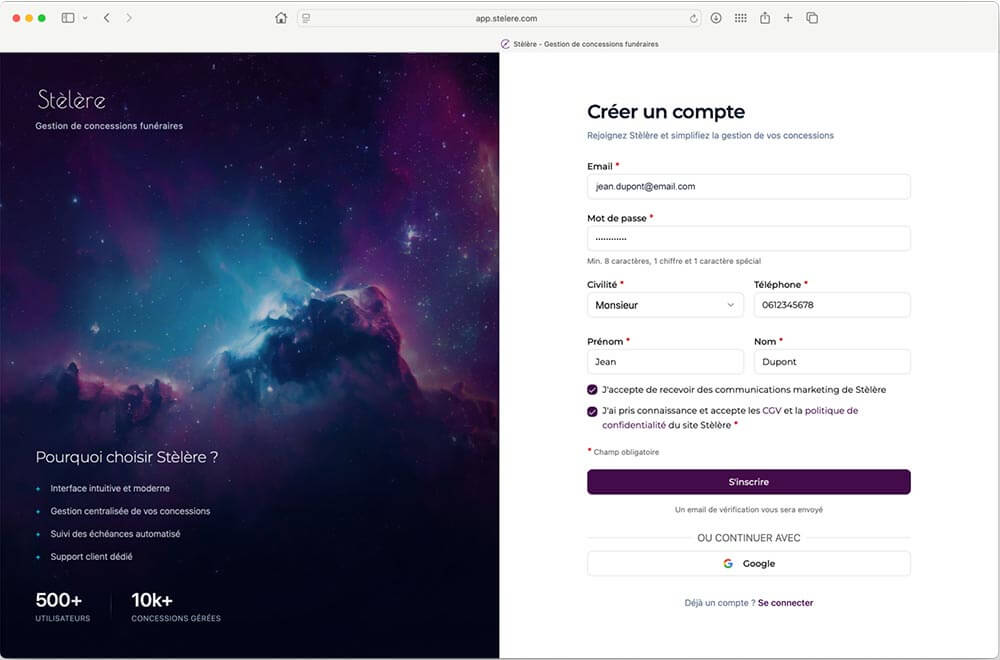Click the Créer un compte heading
This screenshot has width=1000, height=660.
666,112
